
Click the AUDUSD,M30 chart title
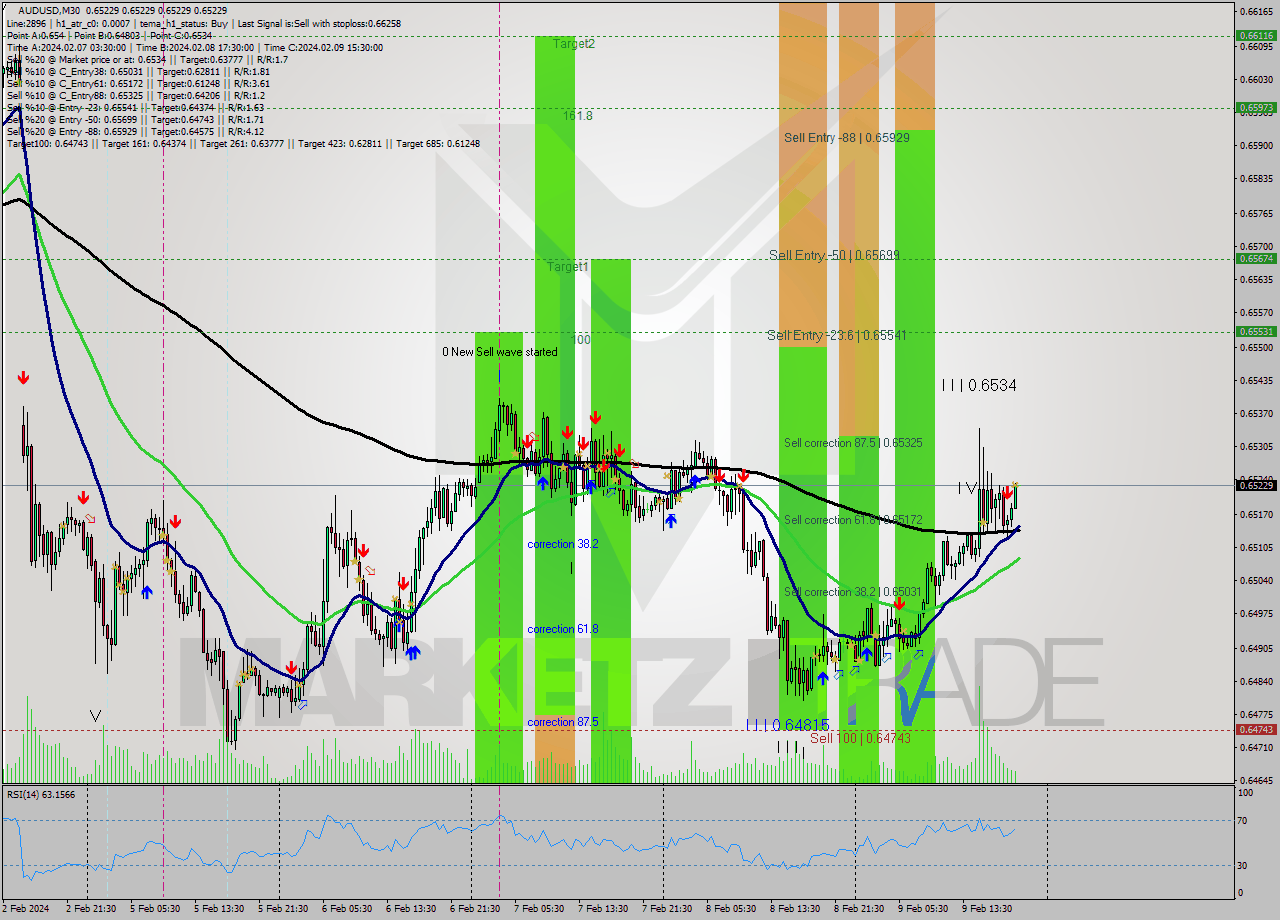click(49, 10)
